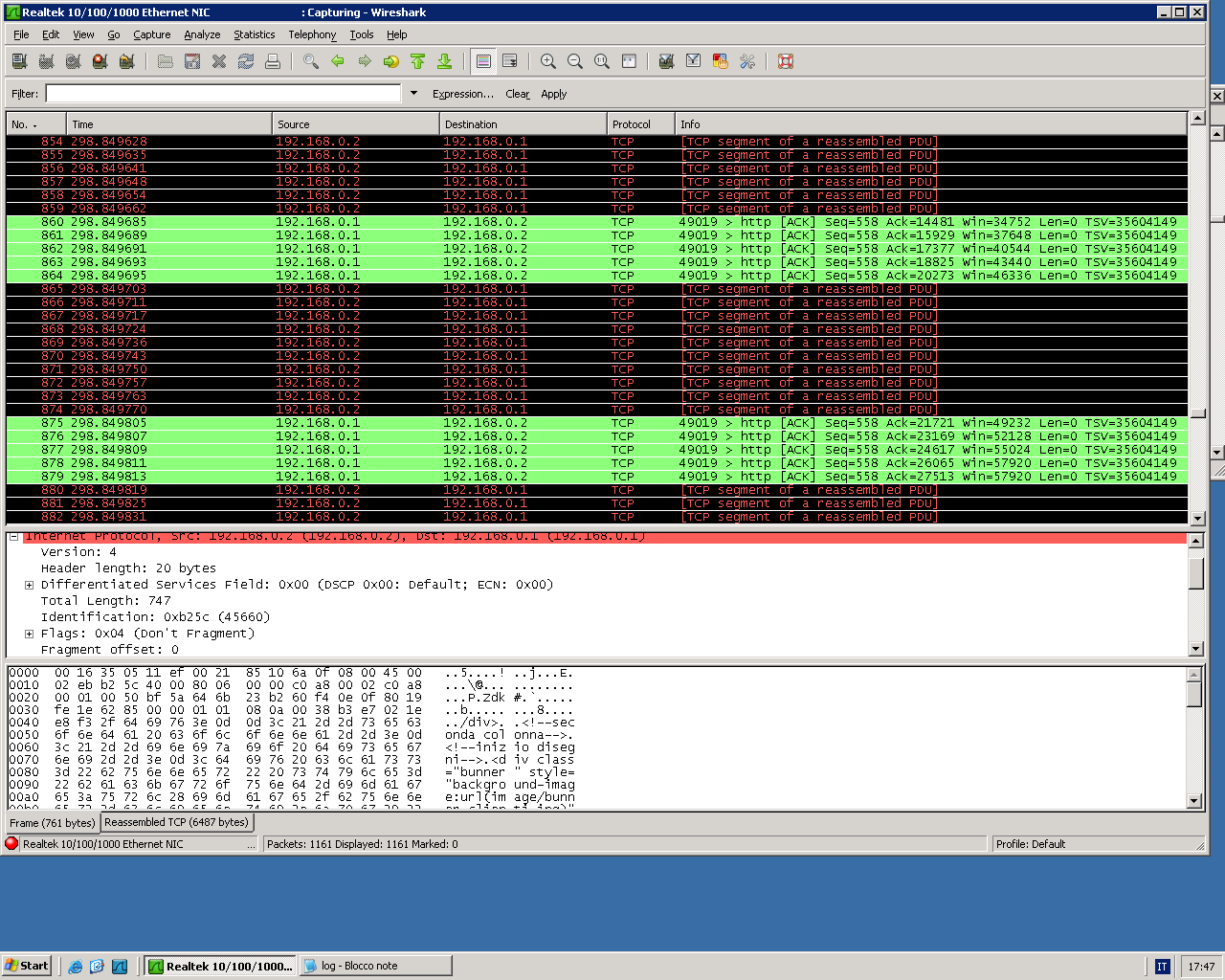Click packet list scrollbar down arrow
Screen dimensions: 1225x980
(x=1197, y=518)
